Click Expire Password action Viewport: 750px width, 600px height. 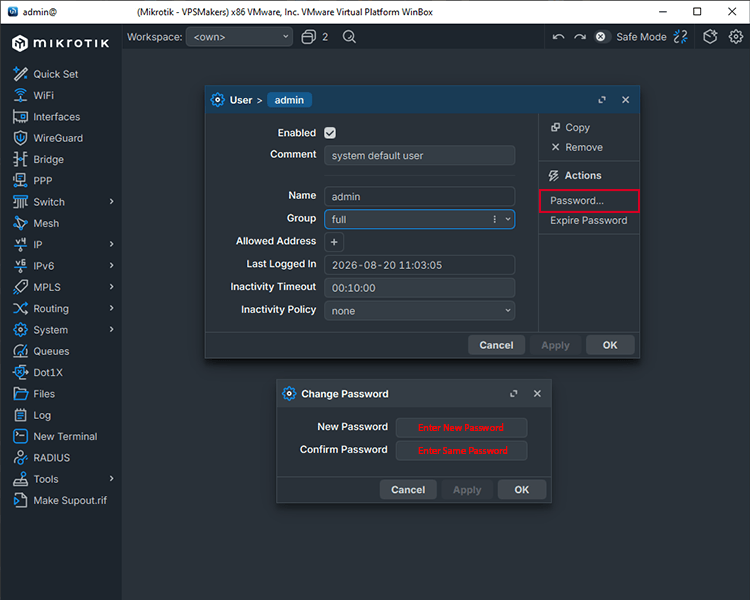coord(589,221)
